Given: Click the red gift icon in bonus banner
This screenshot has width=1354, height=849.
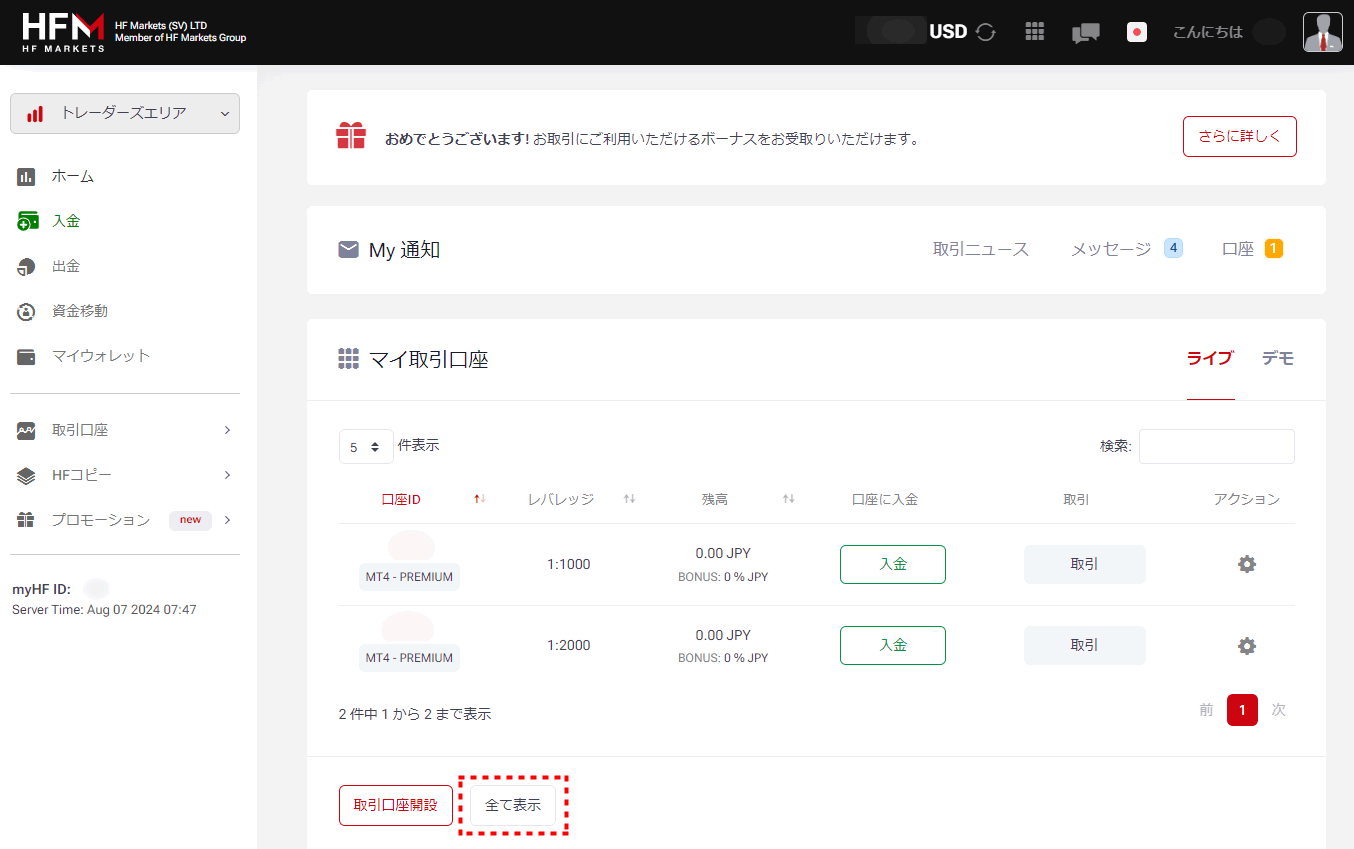Looking at the screenshot, I should coord(351,135).
